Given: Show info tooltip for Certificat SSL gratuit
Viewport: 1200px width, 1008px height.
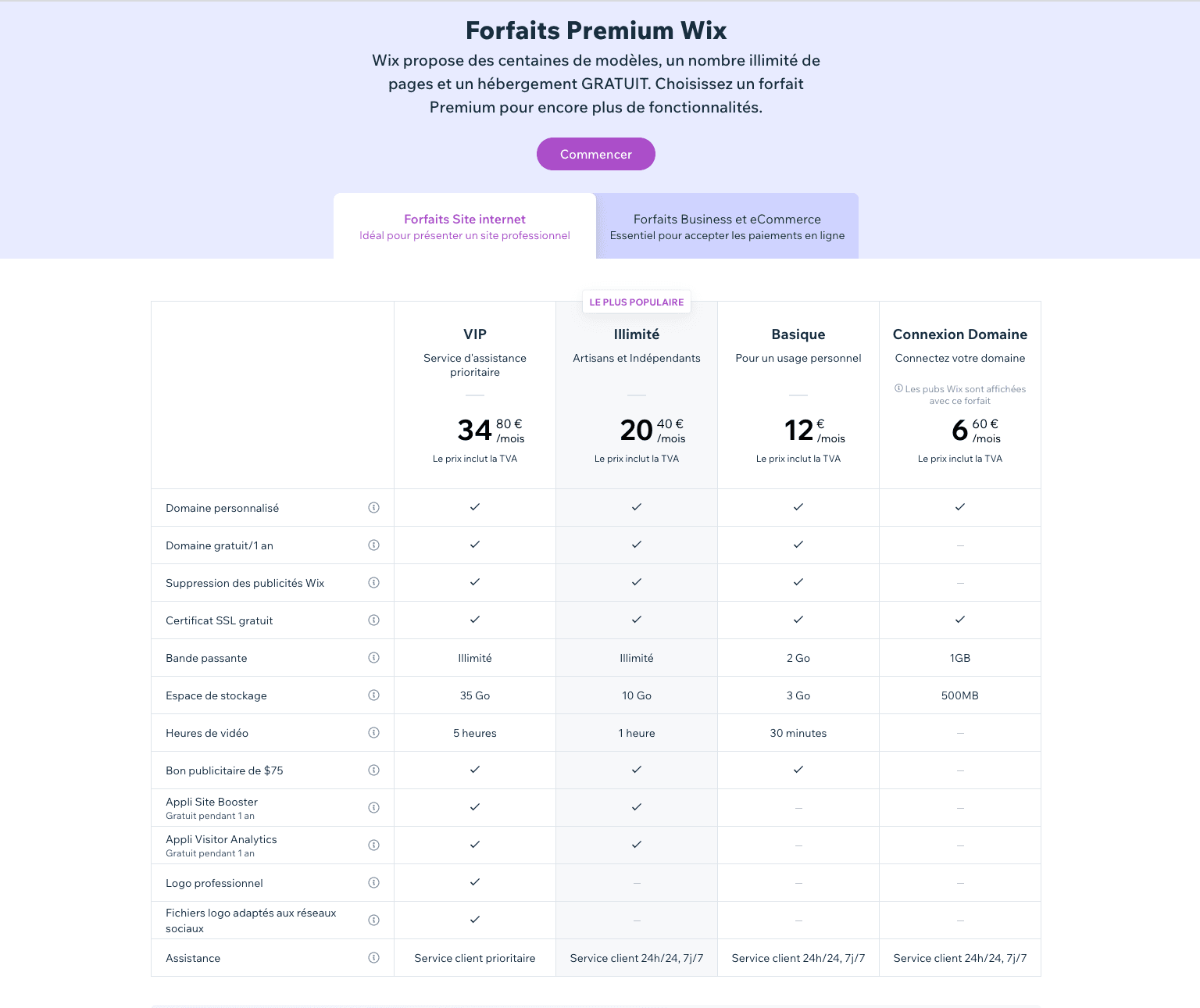Looking at the screenshot, I should point(373,620).
